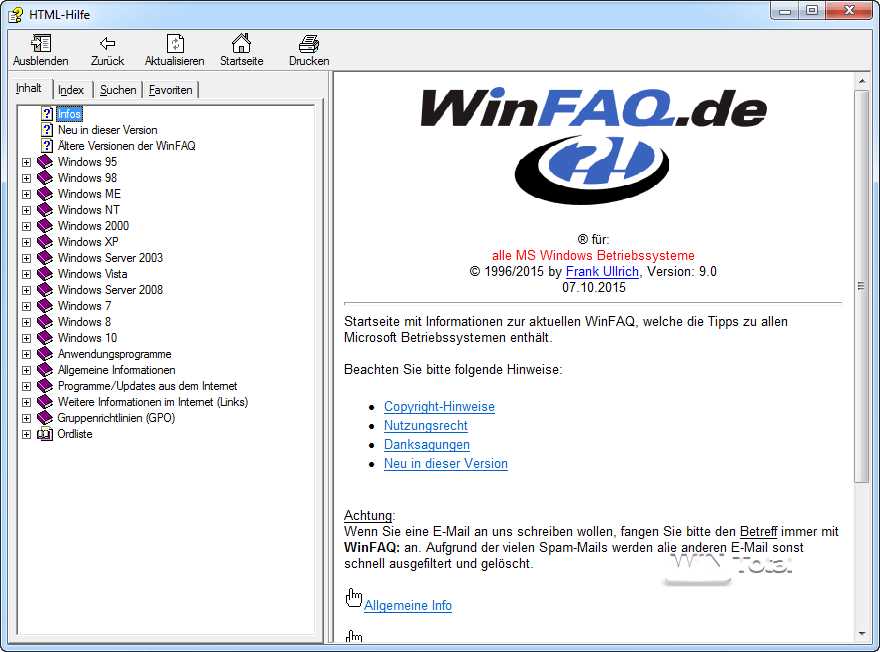Click the book icon next to Windows NT
The image size is (880, 652).
(45, 210)
